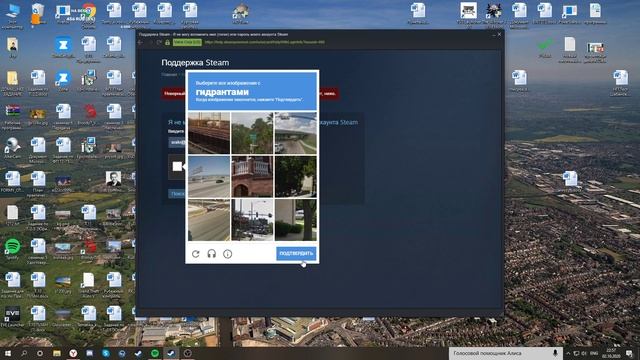Open This PC desktop icon
The height and width of the screenshot is (360, 640).
(12, 15)
